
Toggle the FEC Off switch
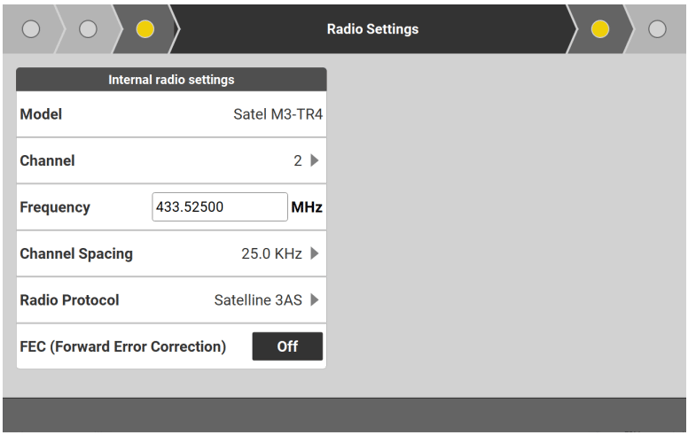287,347
